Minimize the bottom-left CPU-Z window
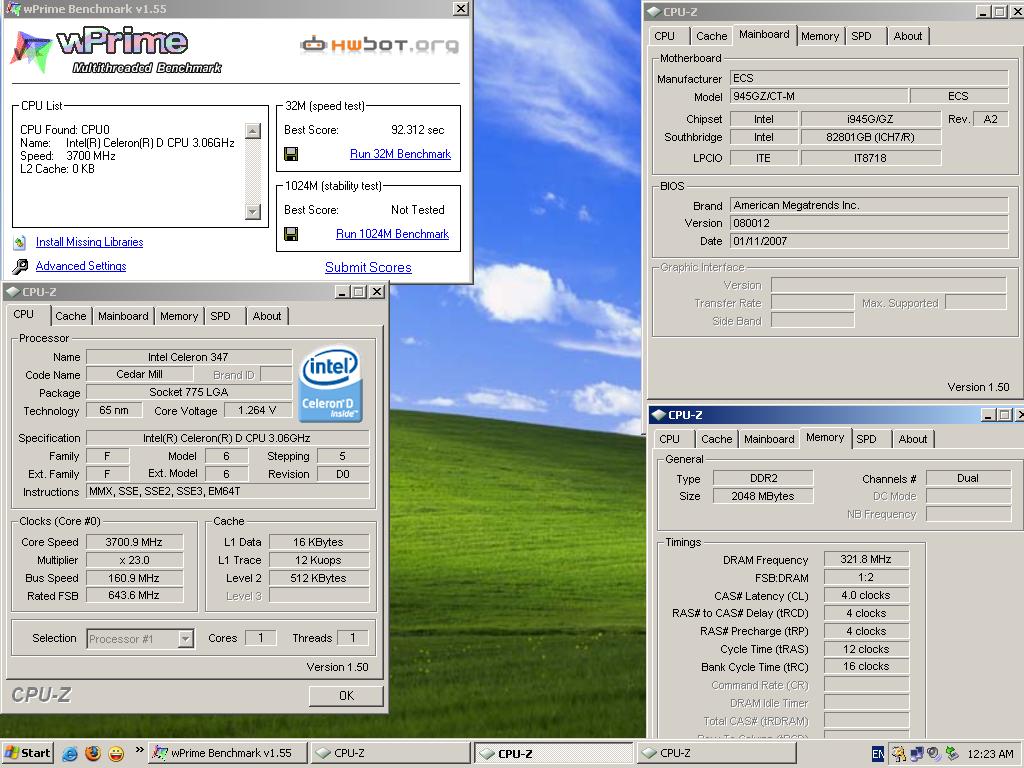 pos(342,292)
